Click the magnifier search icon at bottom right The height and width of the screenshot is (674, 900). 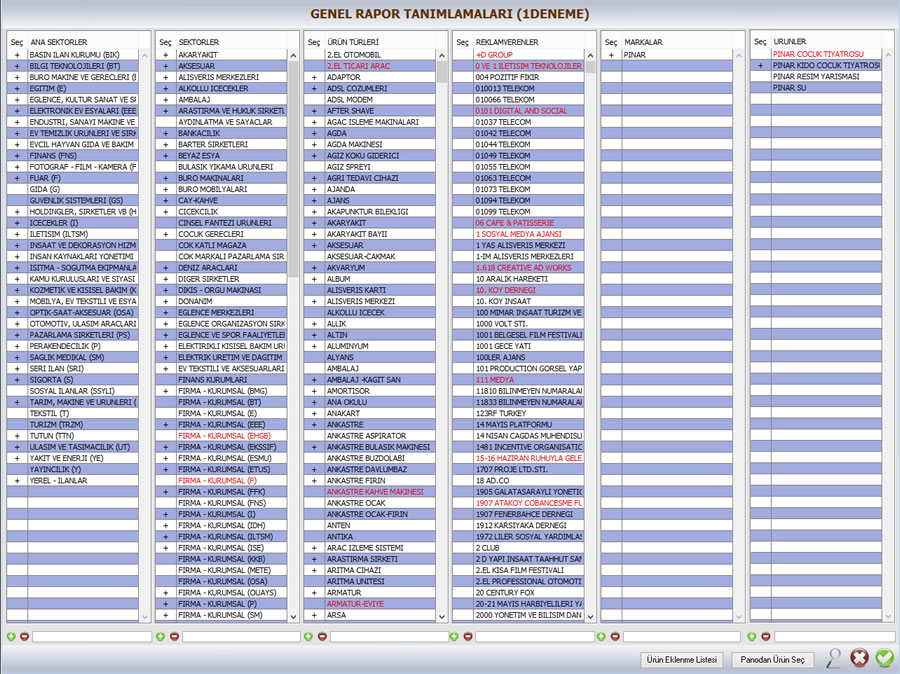[x=833, y=658]
